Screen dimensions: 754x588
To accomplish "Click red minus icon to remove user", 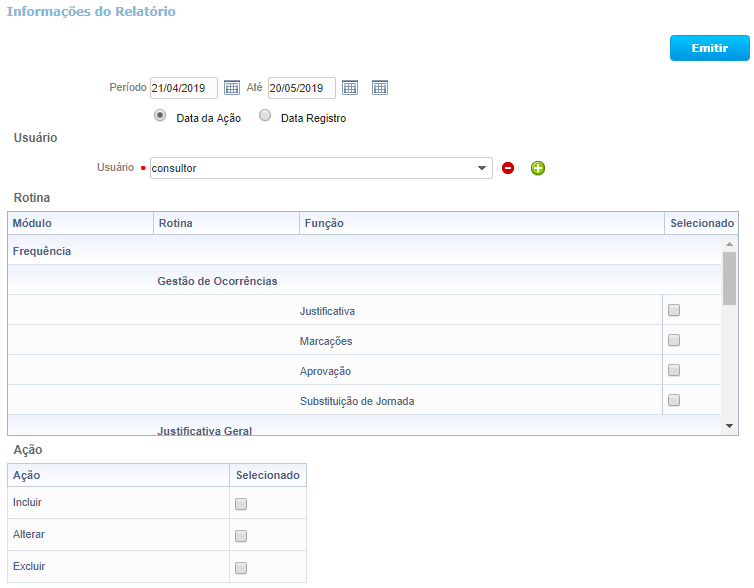I will (508, 168).
